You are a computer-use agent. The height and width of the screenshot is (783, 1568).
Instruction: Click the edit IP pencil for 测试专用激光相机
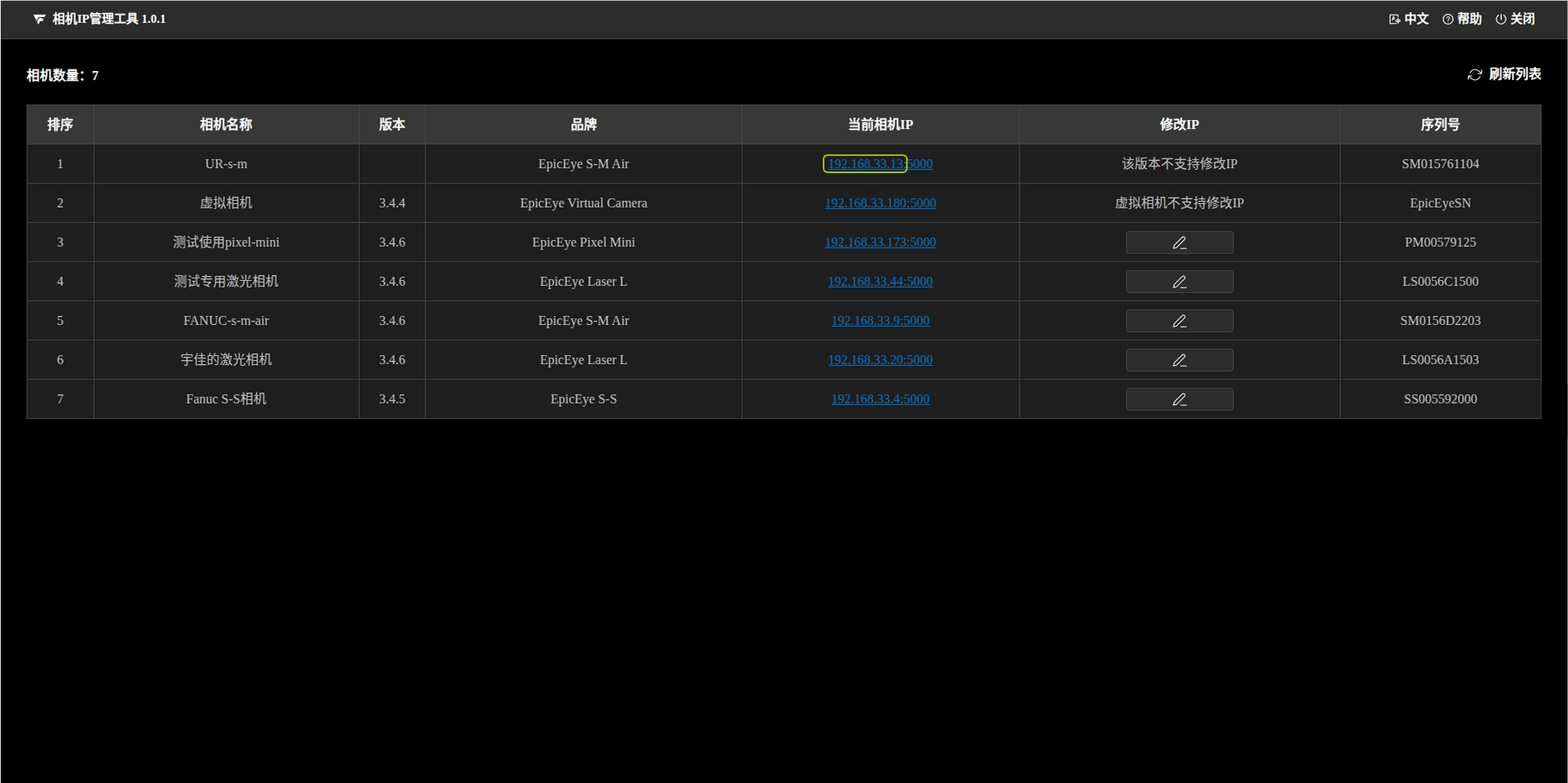(x=1179, y=282)
